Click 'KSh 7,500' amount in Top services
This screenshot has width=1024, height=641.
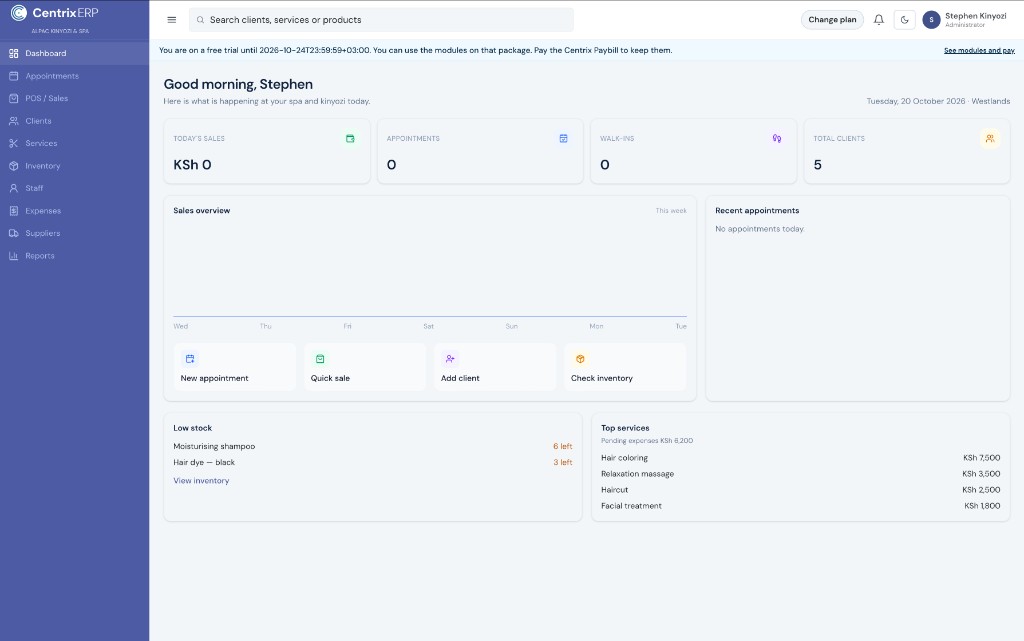[982, 458]
